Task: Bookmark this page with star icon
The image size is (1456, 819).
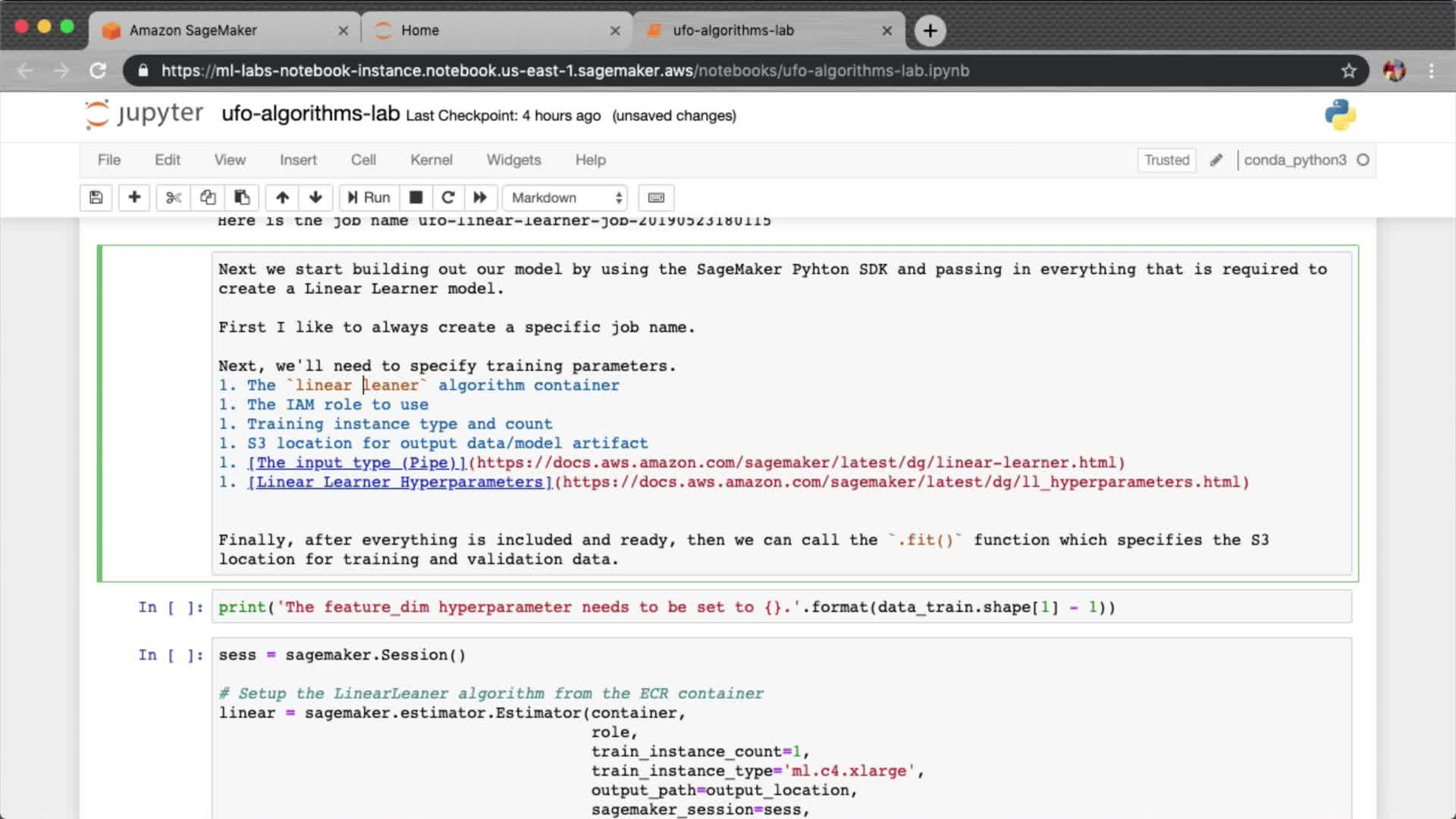Action: click(x=1348, y=71)
